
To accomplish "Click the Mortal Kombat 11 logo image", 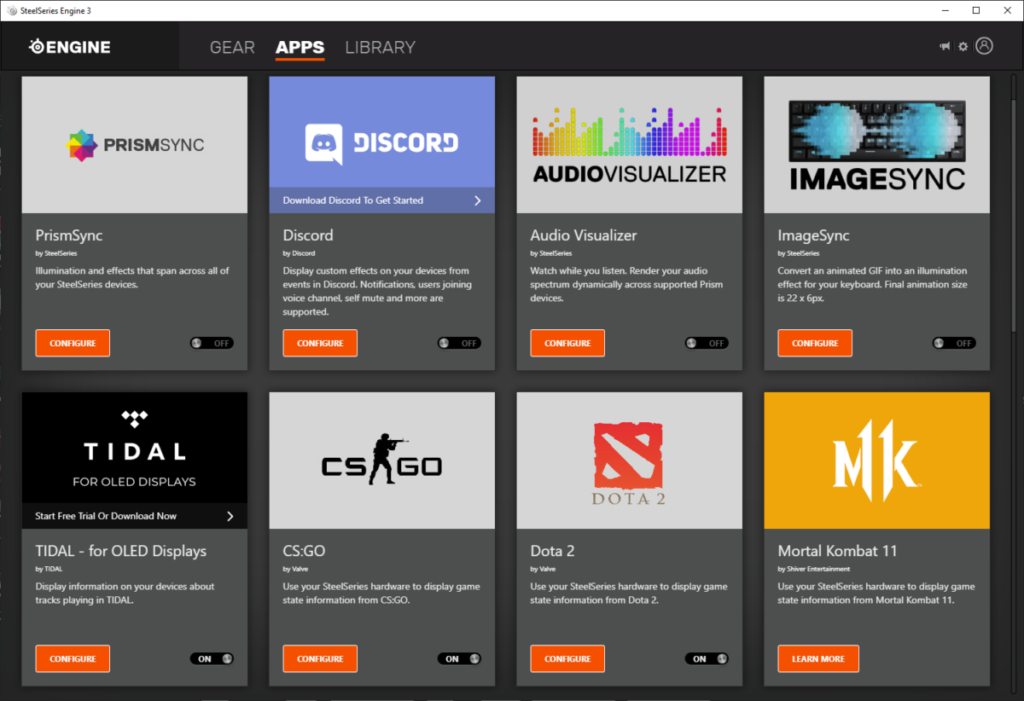I will [x=877, y=461].
